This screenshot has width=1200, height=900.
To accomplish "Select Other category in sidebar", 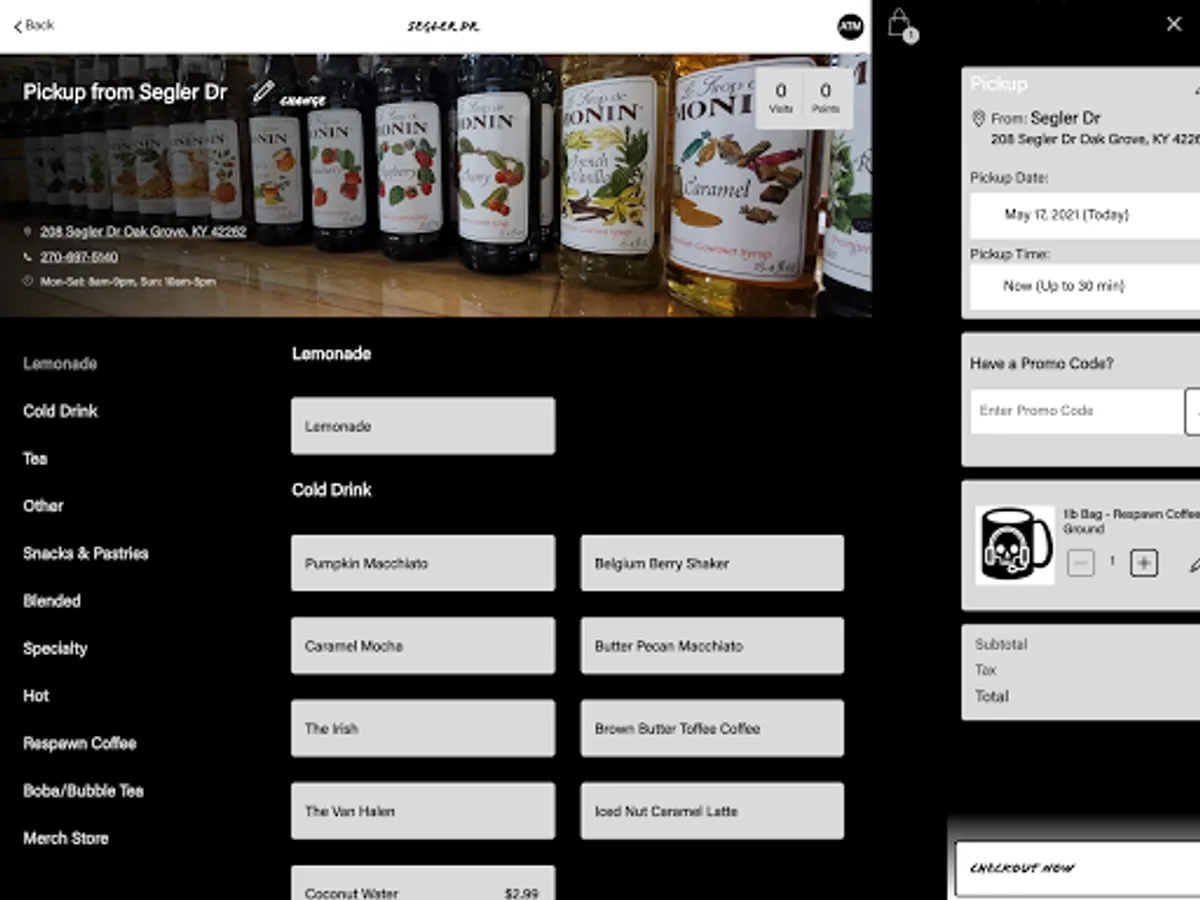I will pyautogui.click(x=43, y=506).
